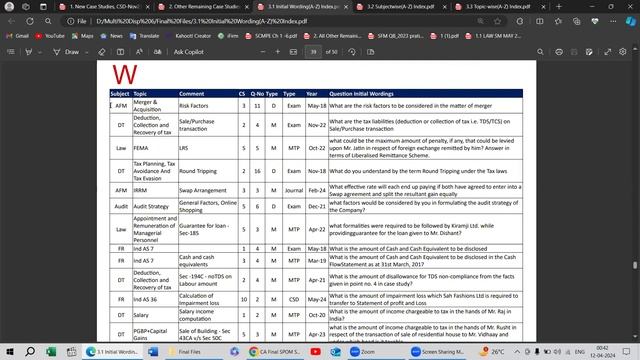Expand the Draw options dropdown arrow
Image resolution: width=640 pixels, height=360 pixels.
(87, 52)
